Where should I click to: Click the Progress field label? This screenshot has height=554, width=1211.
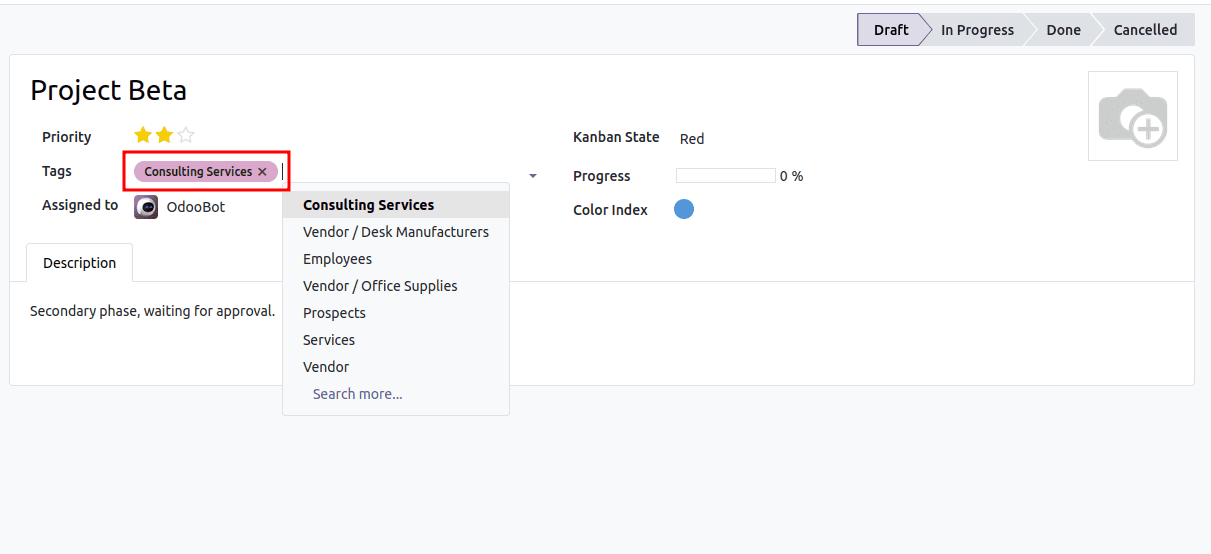(x=601, y=176)
